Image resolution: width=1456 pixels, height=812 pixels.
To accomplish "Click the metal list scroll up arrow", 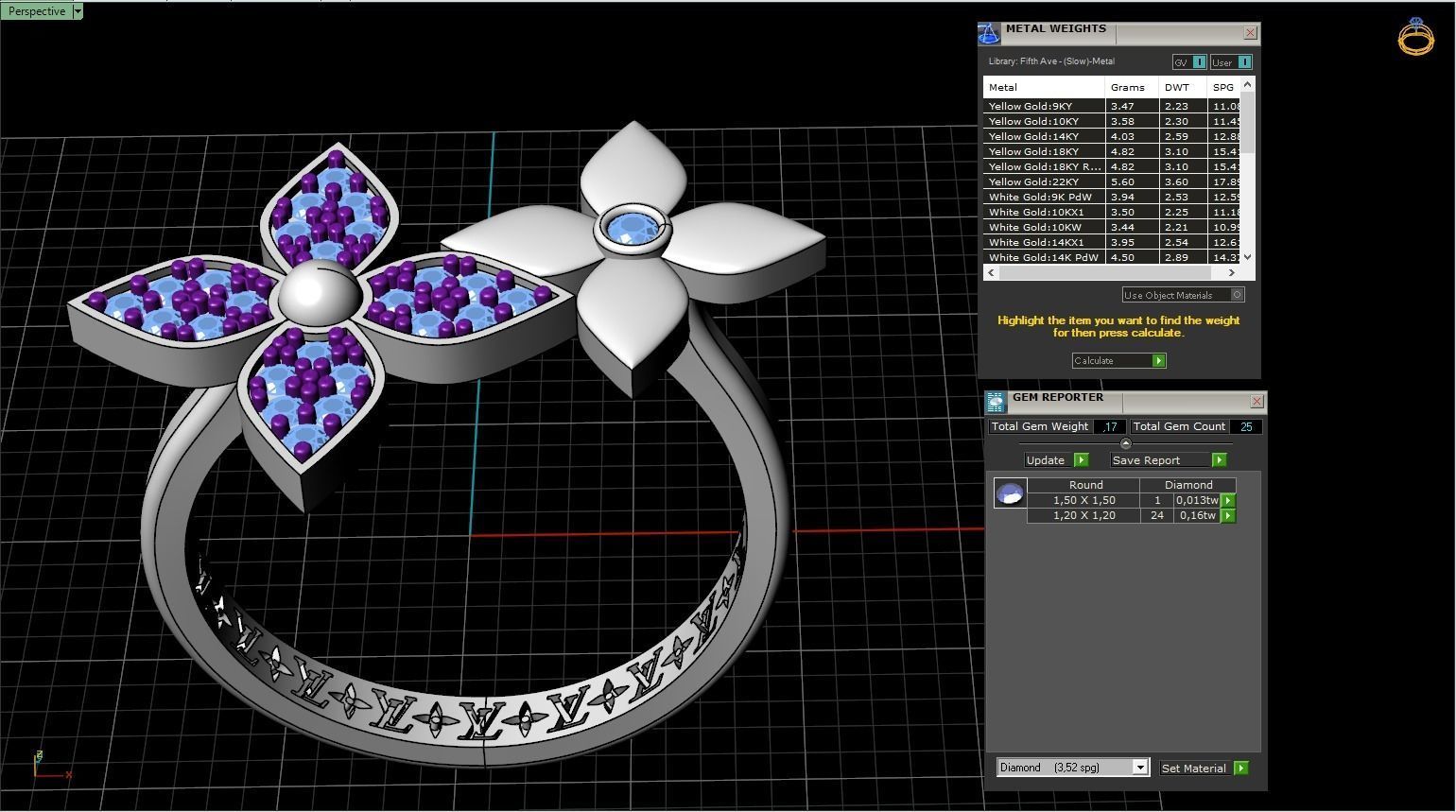I will coord(1248,85).
